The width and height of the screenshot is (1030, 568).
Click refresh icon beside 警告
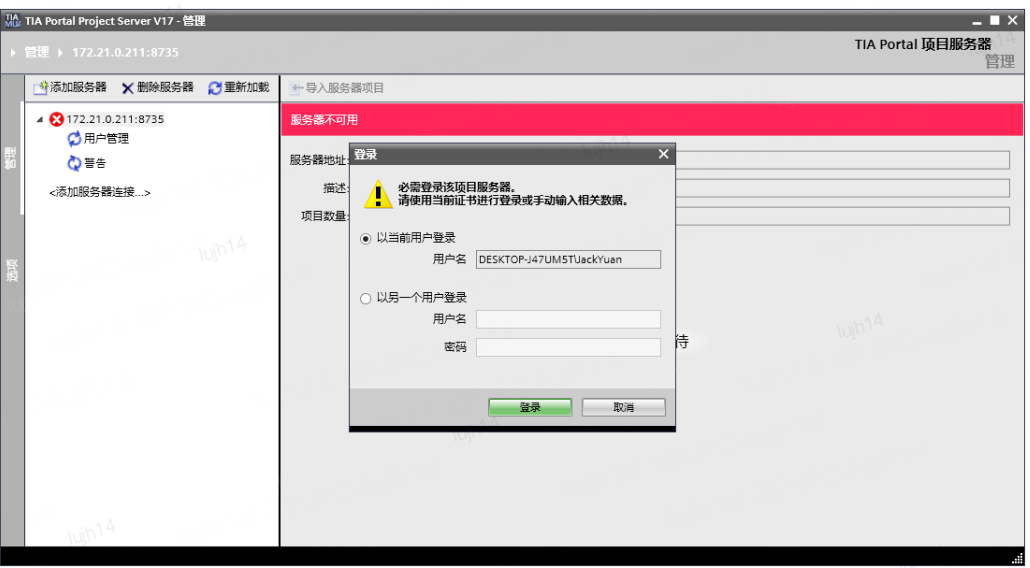74,163
